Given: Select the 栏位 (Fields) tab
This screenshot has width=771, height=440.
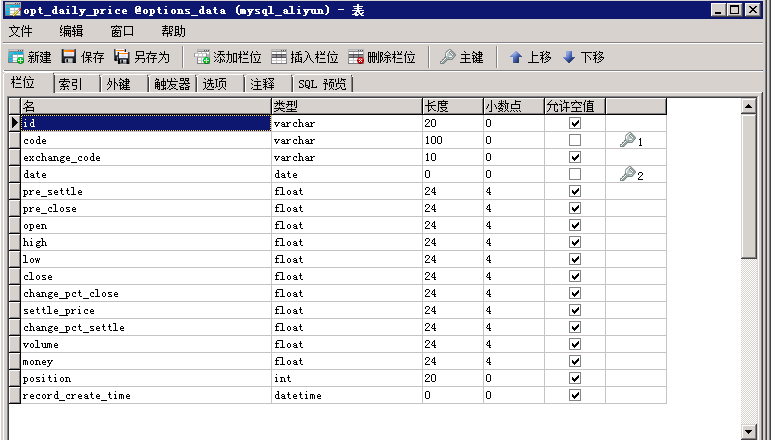Looking at the screenshot, I should (x=29, y=83).
